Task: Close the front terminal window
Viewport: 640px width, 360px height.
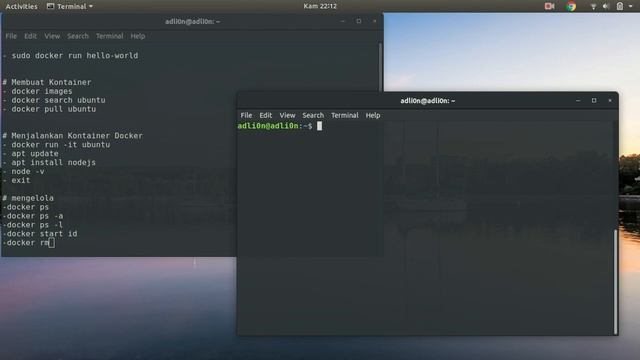Action: 610,100
